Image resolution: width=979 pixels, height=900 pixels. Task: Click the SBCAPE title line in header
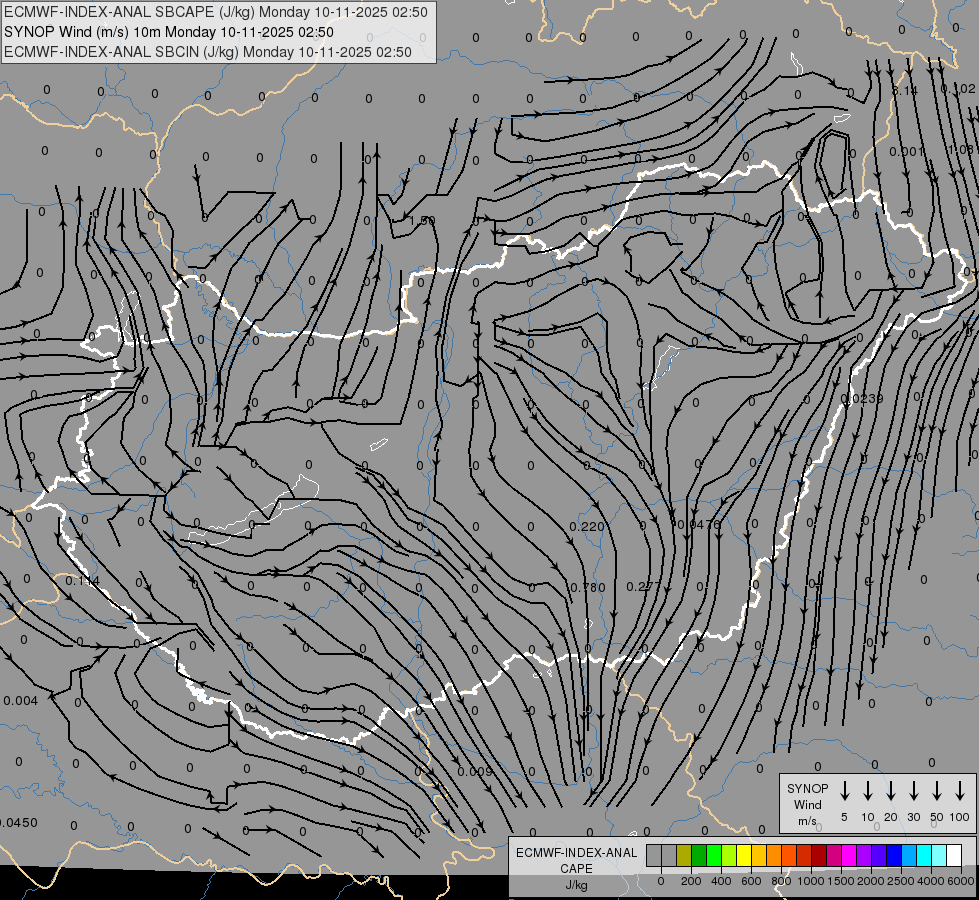216,12
